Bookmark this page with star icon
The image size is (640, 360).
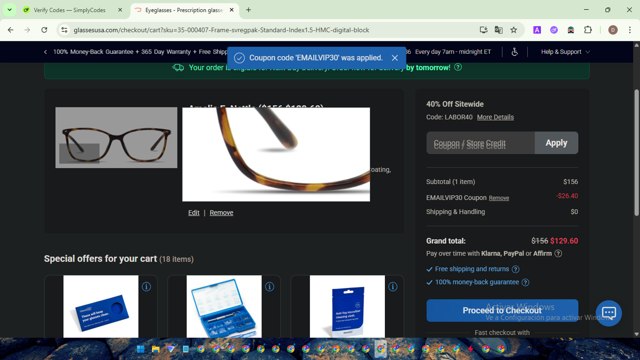[x=513, y=30]
